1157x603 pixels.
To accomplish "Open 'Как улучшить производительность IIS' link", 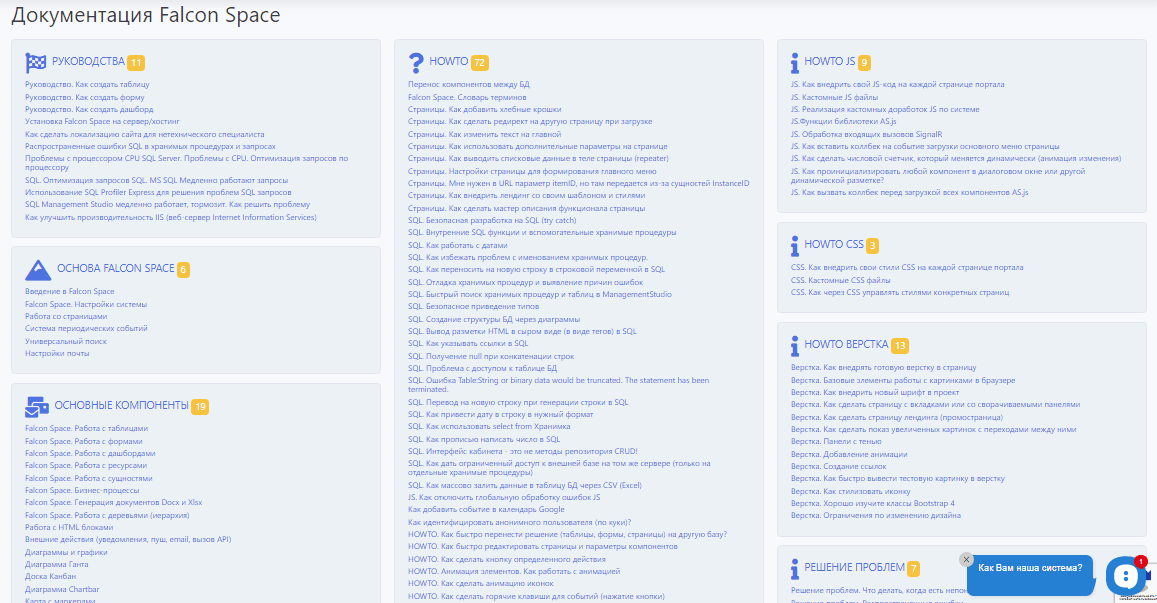I will click(x=170, y=218).
